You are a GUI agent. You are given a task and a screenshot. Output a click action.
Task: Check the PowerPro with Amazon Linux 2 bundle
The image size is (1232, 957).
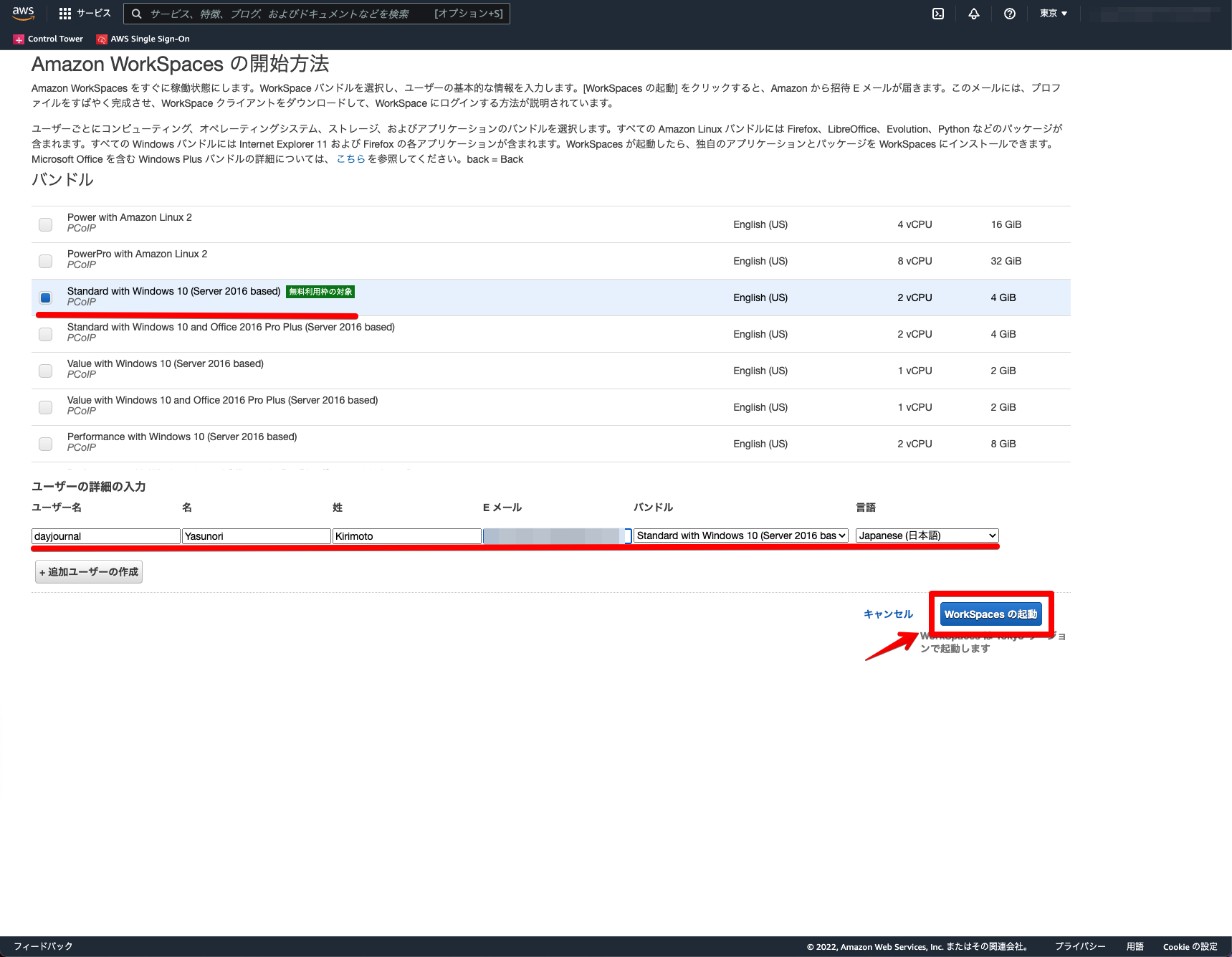tap(46, 261)
